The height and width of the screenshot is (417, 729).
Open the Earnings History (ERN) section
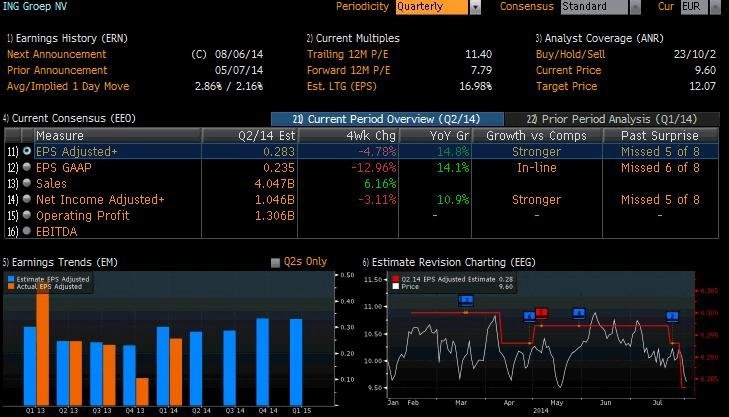(x=67, y=38)
